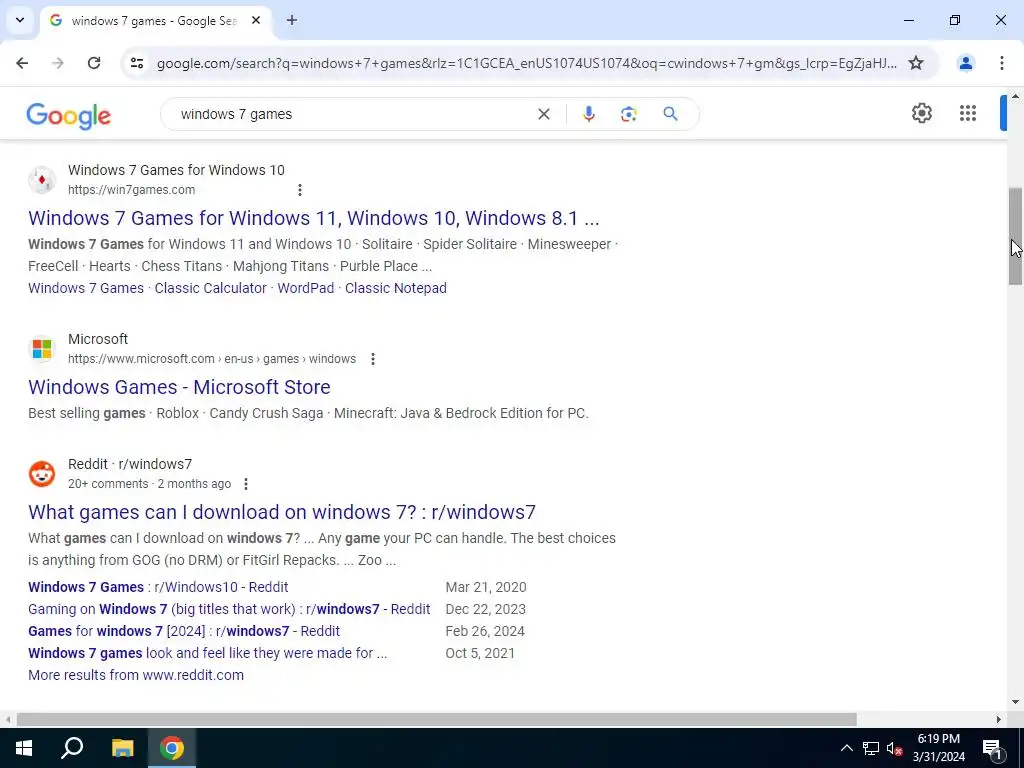This screenshot has width=1024, height=768.
Task: Click the Microsoft logo favicon
Action: (42, 349)
